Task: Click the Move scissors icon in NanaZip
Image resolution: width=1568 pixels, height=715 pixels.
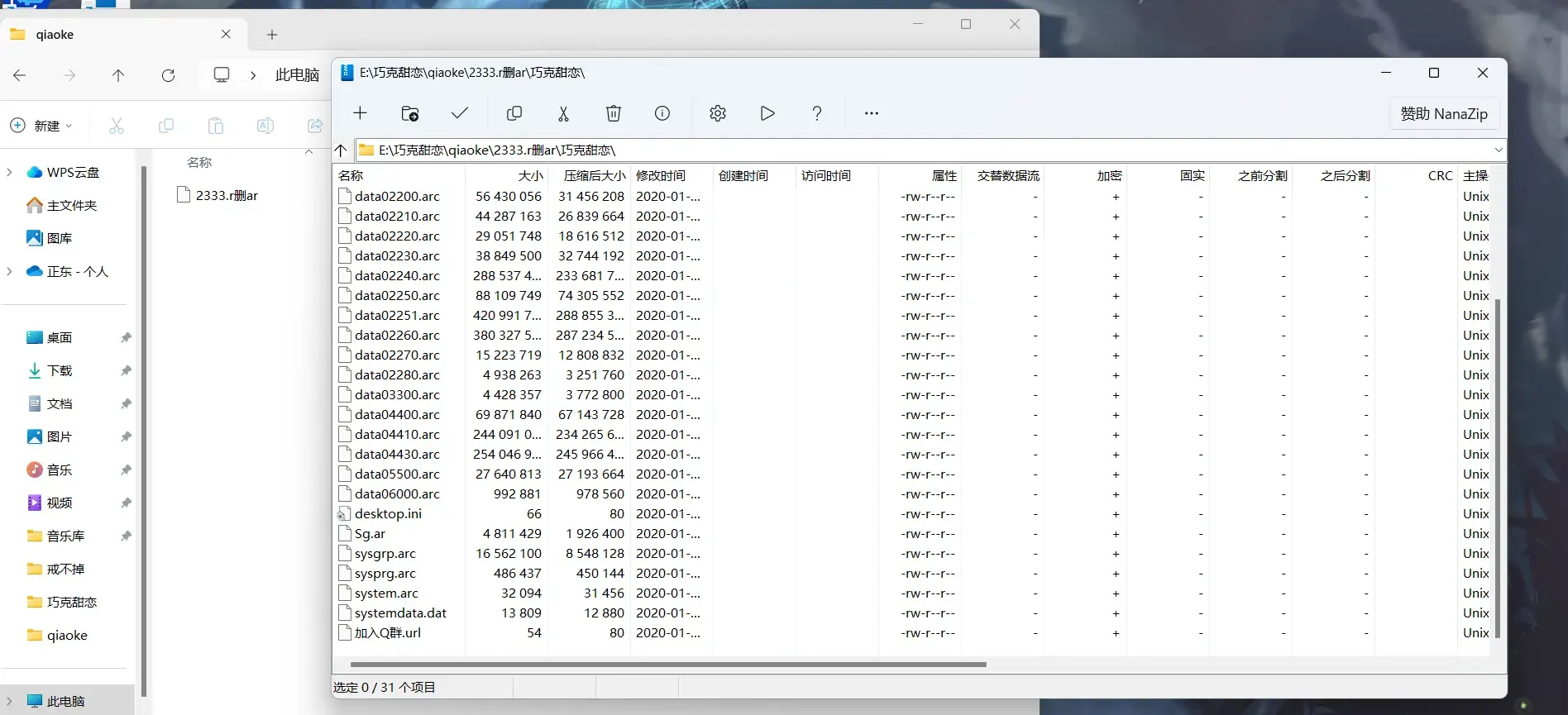Action: (563, 113)
